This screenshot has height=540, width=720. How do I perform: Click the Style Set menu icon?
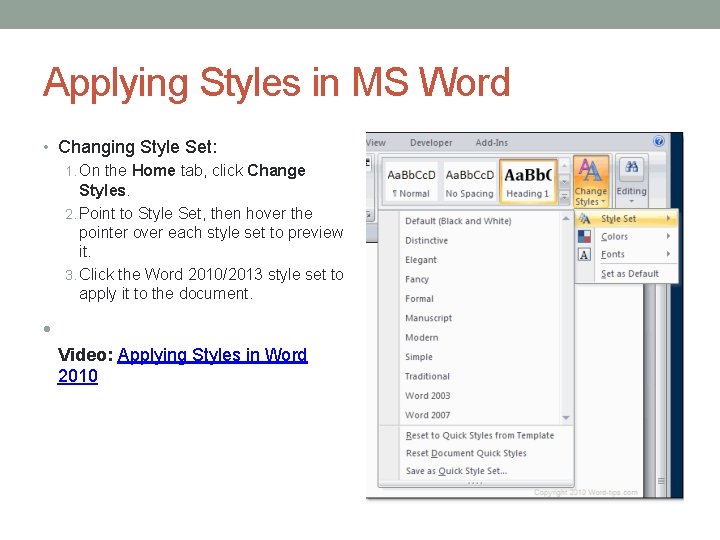pyautogui.click(x=584, y=219)
